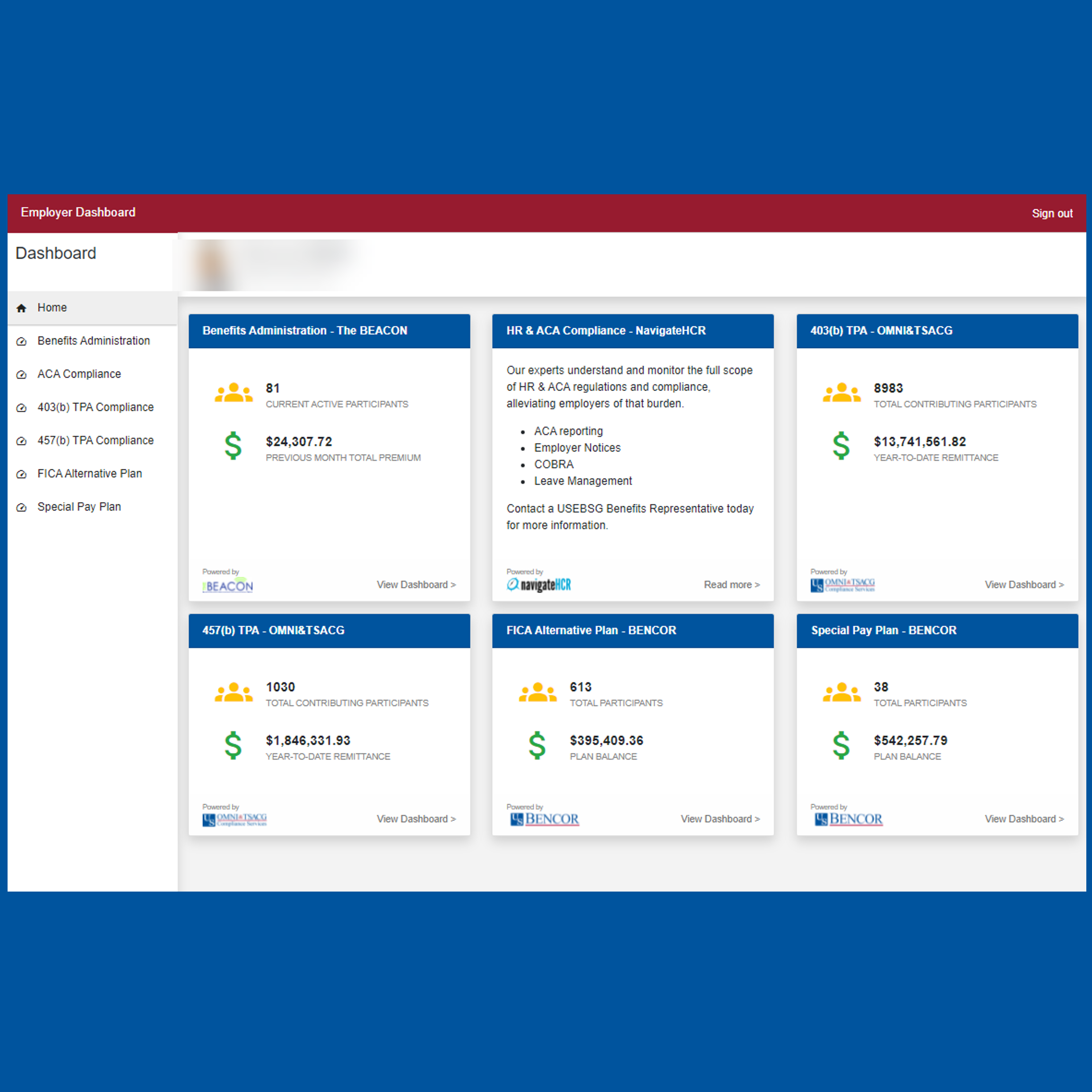View Dashboard for FICA Alternative Plan card

point(720,820)
